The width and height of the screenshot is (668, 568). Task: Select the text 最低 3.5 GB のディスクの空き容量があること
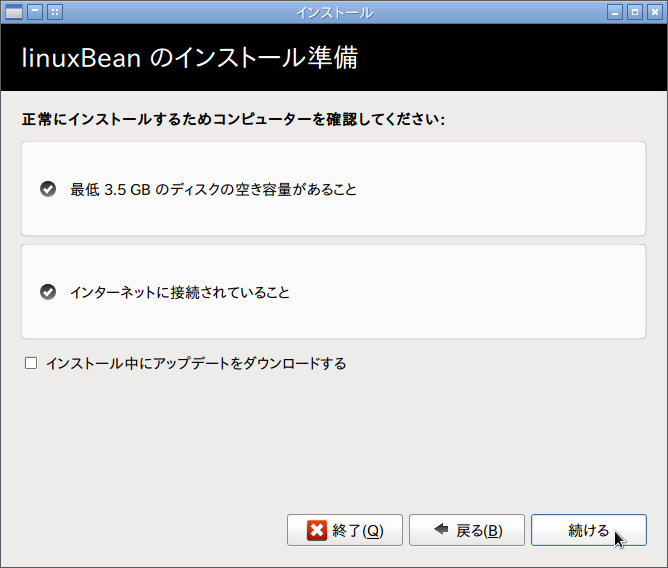point(213,189)
